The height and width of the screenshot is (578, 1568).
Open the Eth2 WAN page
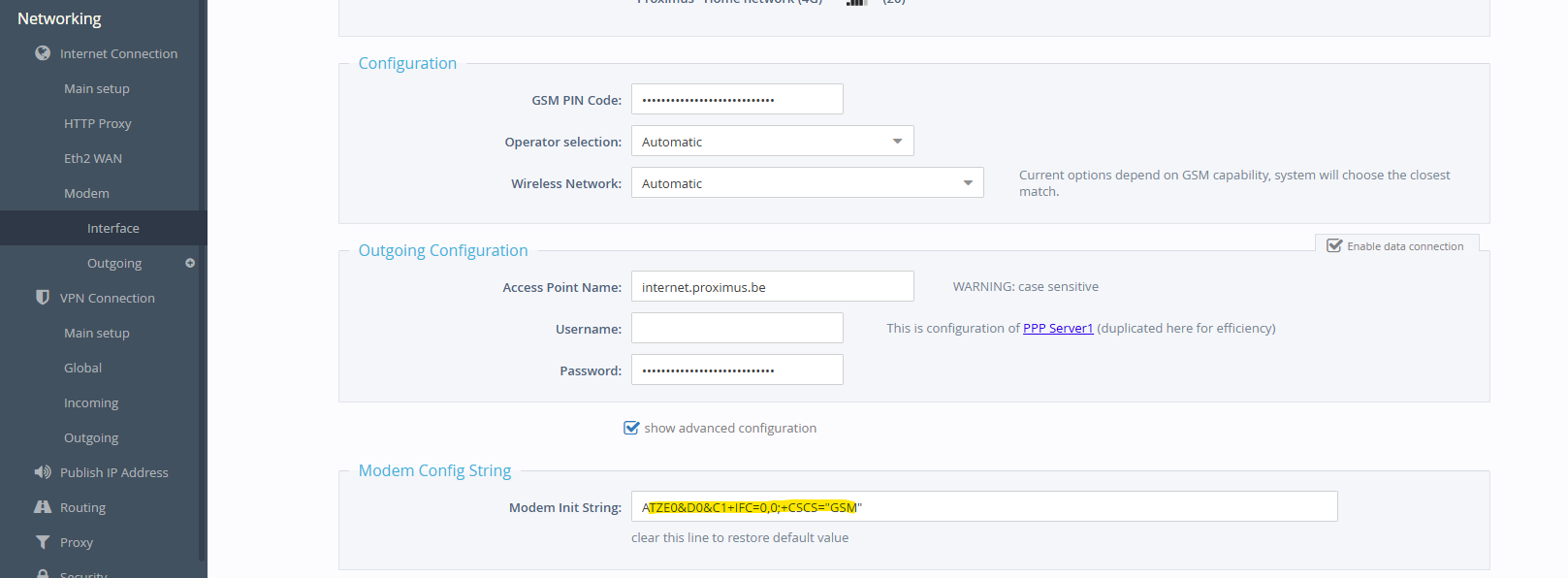tap(93, 158)
